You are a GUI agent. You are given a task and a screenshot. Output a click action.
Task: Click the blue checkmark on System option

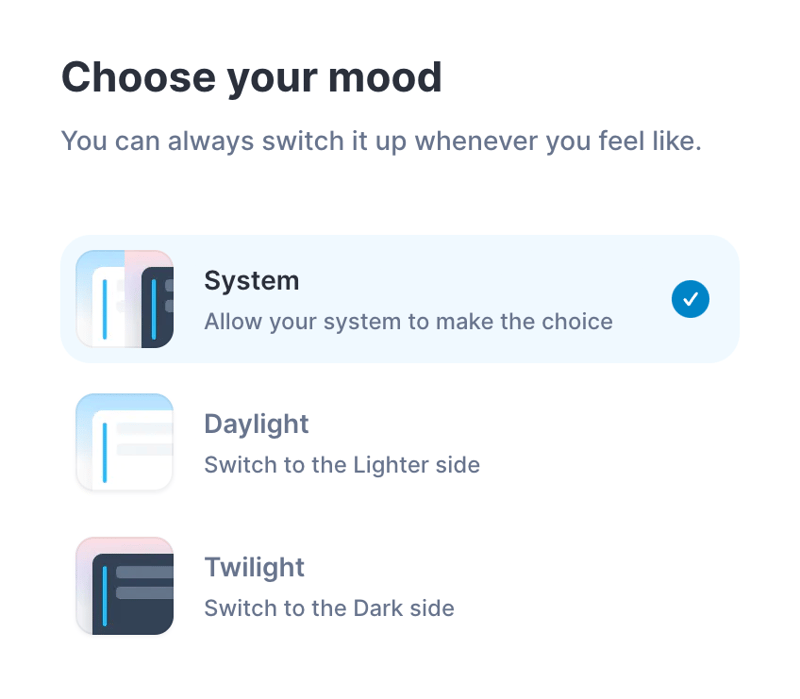[690, 299]
